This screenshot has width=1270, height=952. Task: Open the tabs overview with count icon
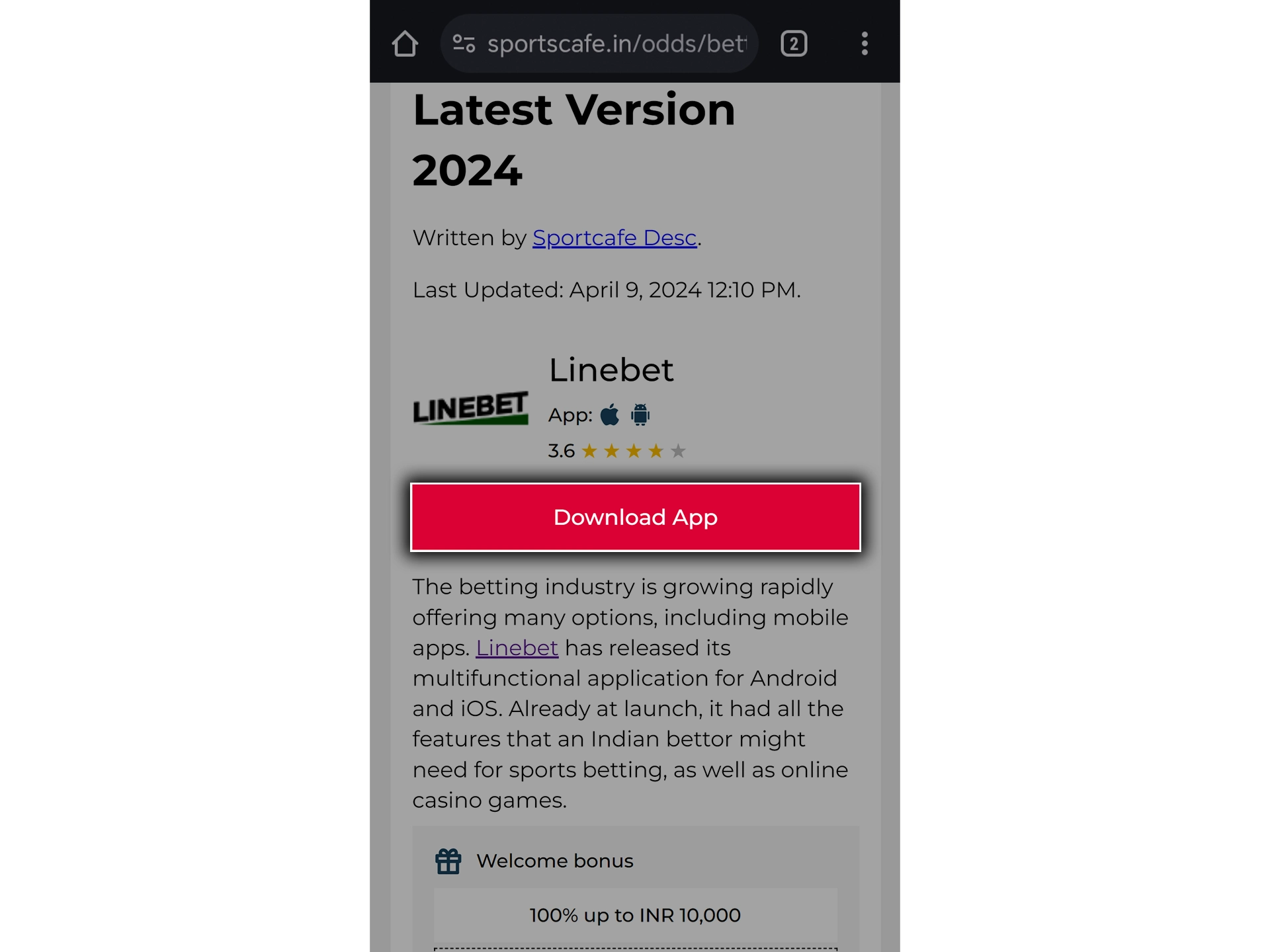pos(795,43)
